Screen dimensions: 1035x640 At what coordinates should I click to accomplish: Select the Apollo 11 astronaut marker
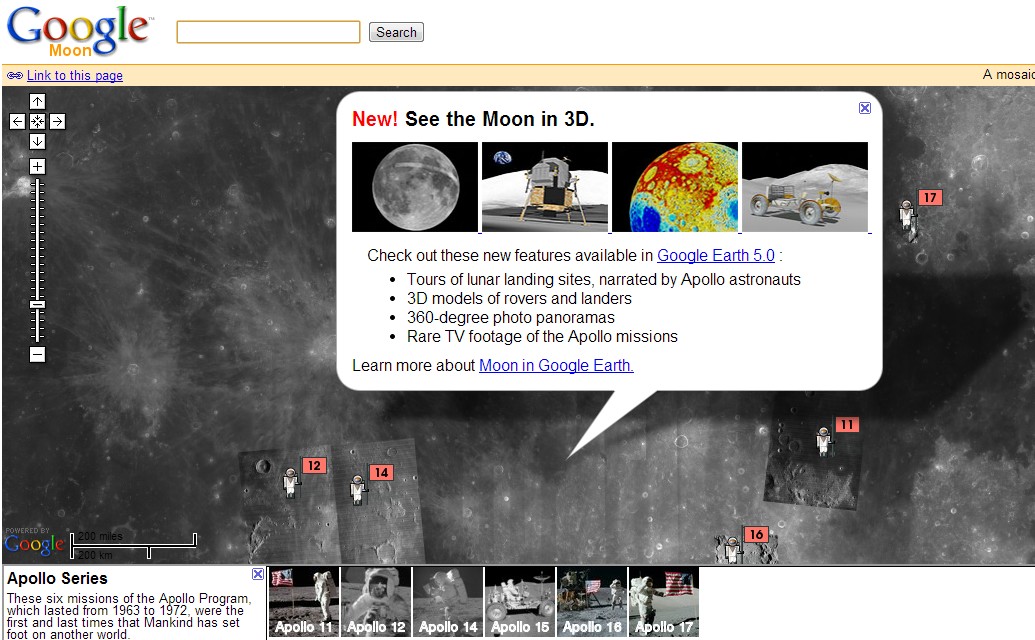pos(822,440)
